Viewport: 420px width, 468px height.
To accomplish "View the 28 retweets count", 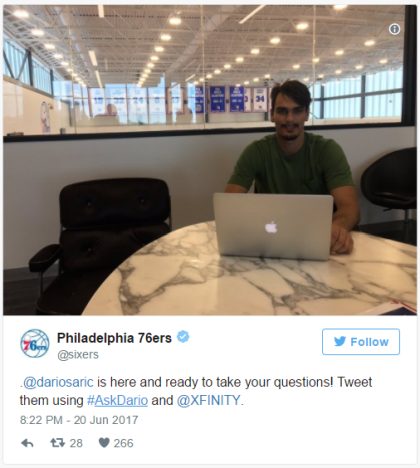I will (x=76, y=443).
